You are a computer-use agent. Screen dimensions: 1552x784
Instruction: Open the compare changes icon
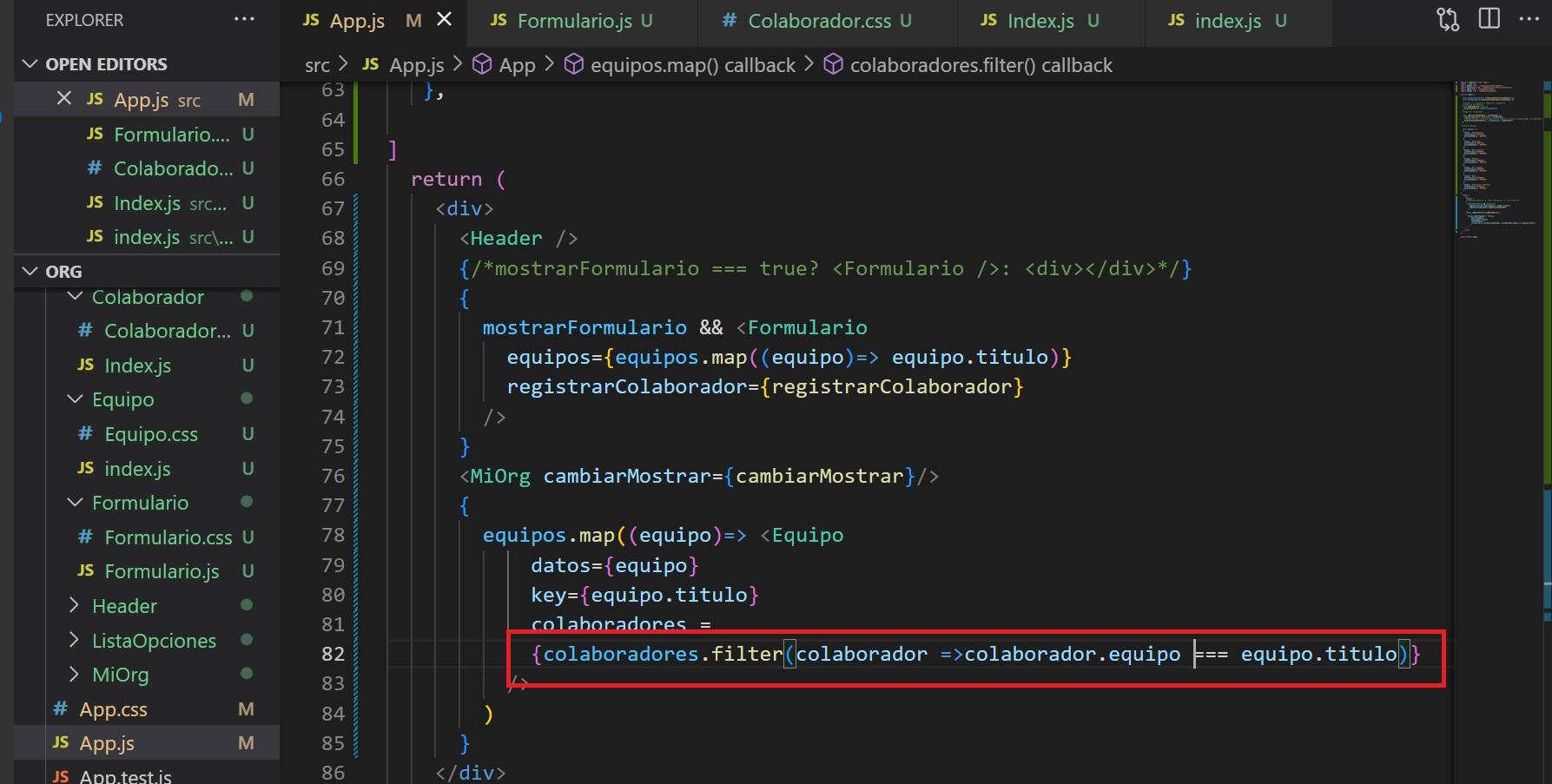coord(1448,20)
